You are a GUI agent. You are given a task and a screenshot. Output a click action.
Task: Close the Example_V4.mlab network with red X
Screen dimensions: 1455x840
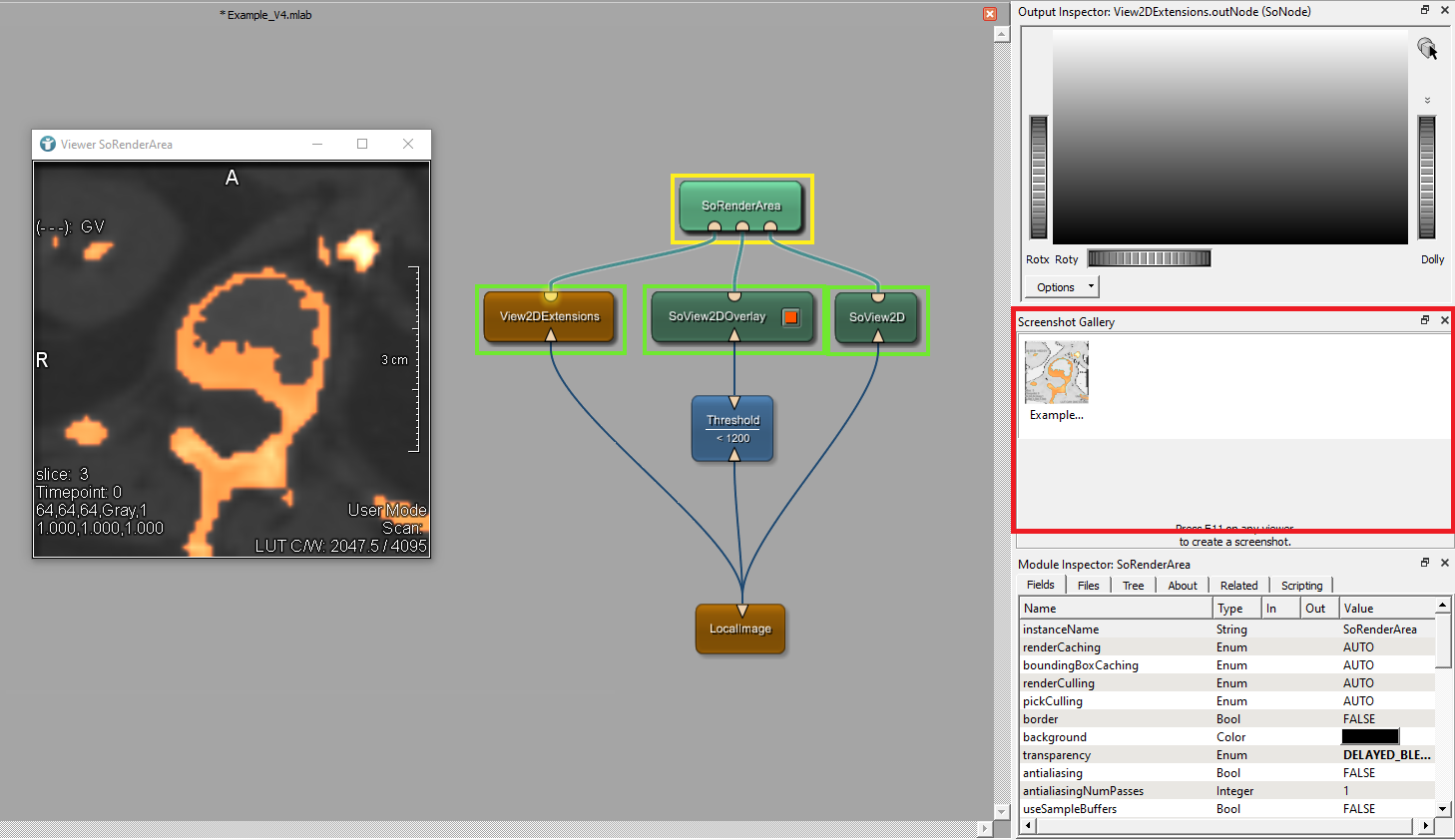click(x=990, y=14)
